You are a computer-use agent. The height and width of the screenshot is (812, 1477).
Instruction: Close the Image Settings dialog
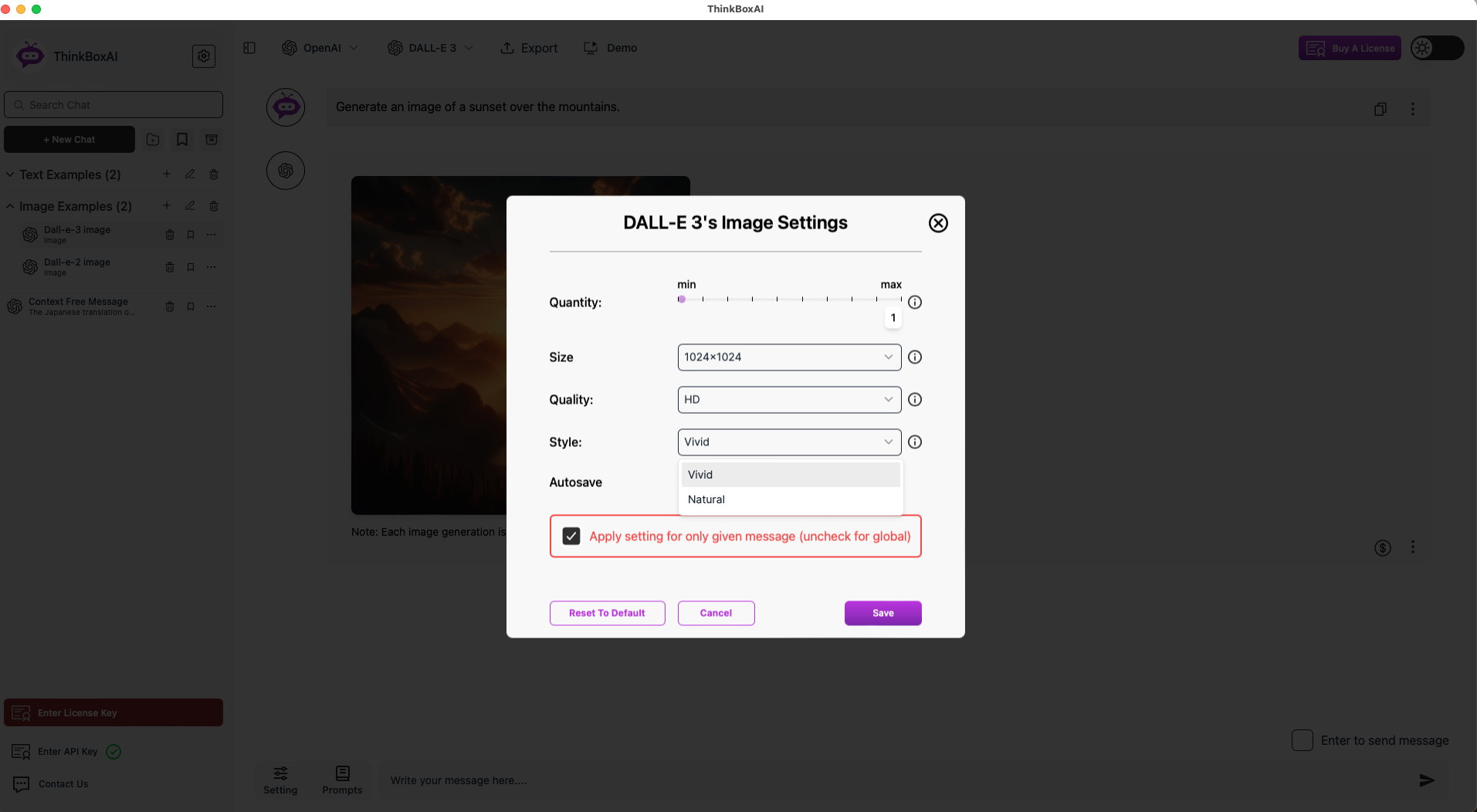coord(938,223)
